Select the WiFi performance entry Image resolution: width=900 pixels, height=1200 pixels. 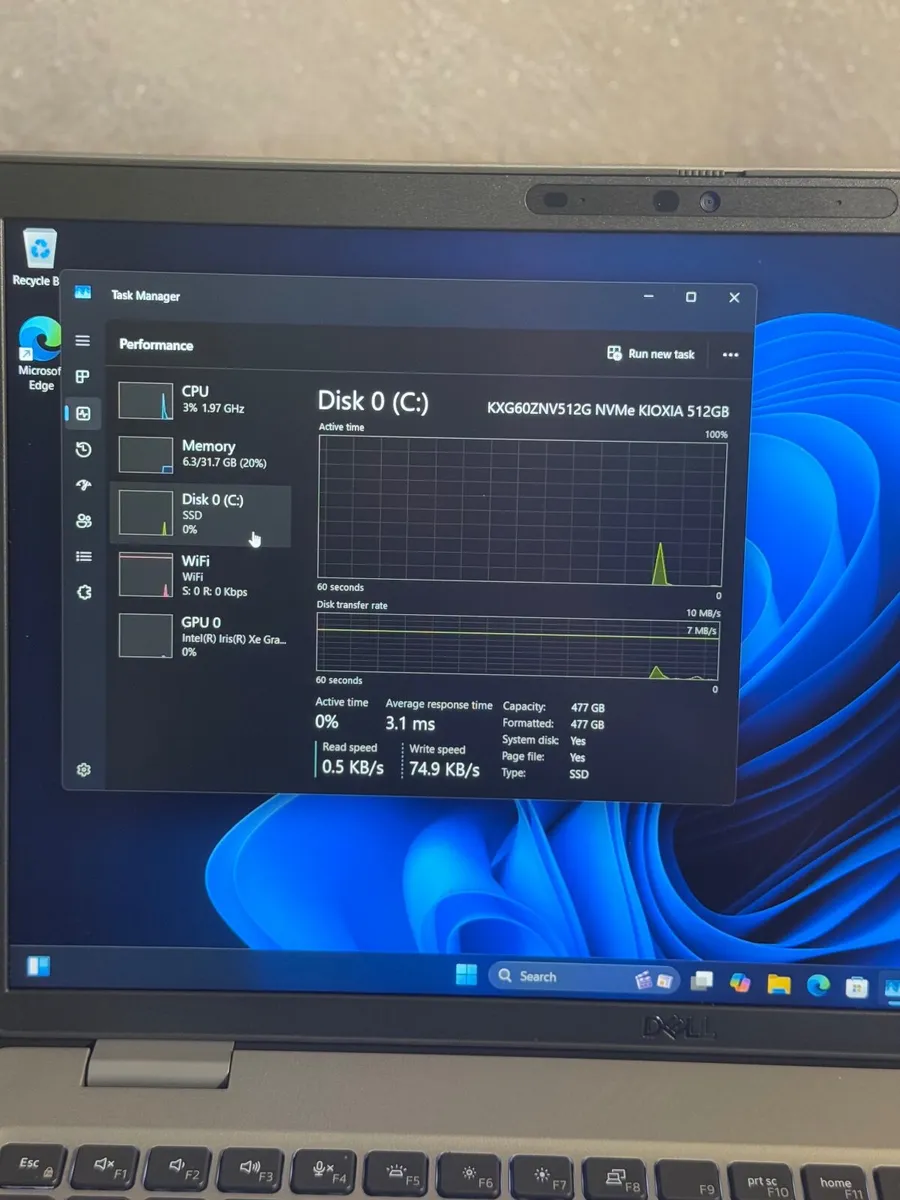(203, 575)
